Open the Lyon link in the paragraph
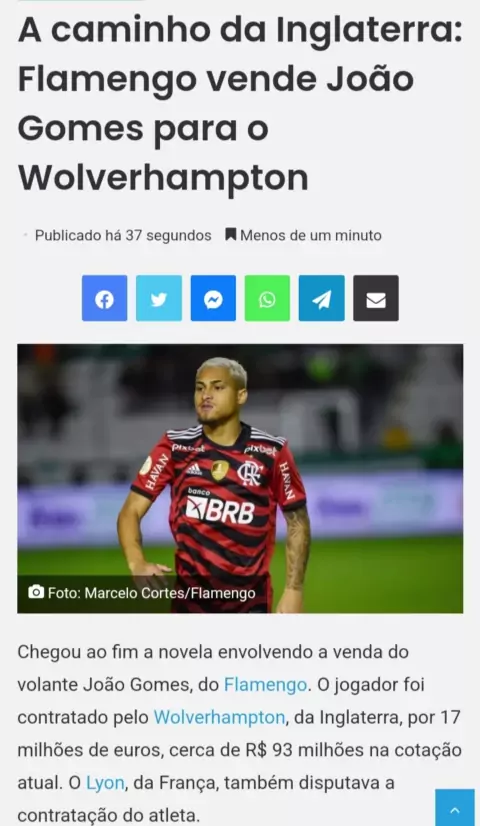 pyautogui.click(x=105, y=783)
